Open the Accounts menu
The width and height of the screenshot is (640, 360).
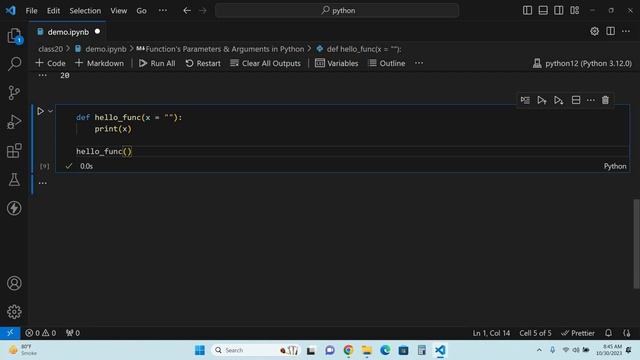click(x=14, y=283)
